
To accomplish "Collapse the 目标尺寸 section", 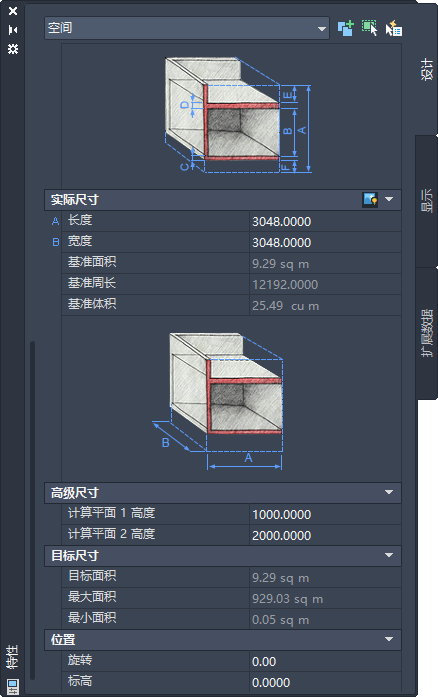I will click(x=389, y=556).
